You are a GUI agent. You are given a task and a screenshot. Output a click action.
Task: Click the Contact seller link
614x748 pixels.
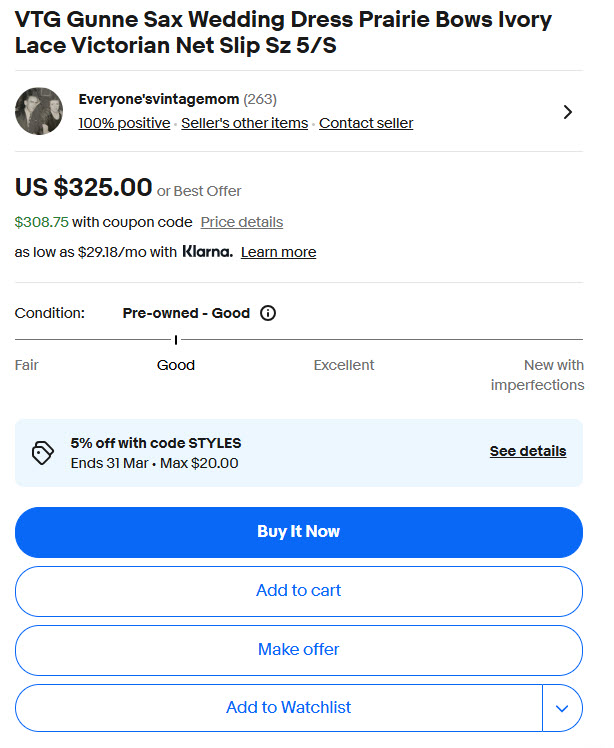366,124
